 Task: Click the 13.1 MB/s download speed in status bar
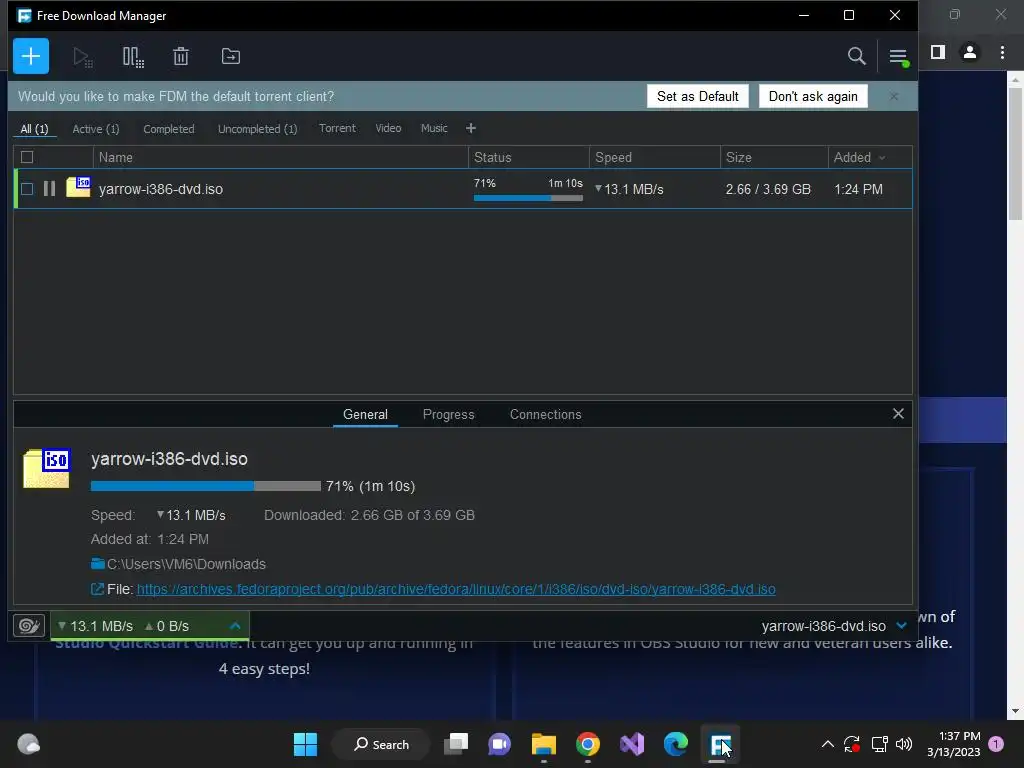pyautogui.click(x=95, y=626)
